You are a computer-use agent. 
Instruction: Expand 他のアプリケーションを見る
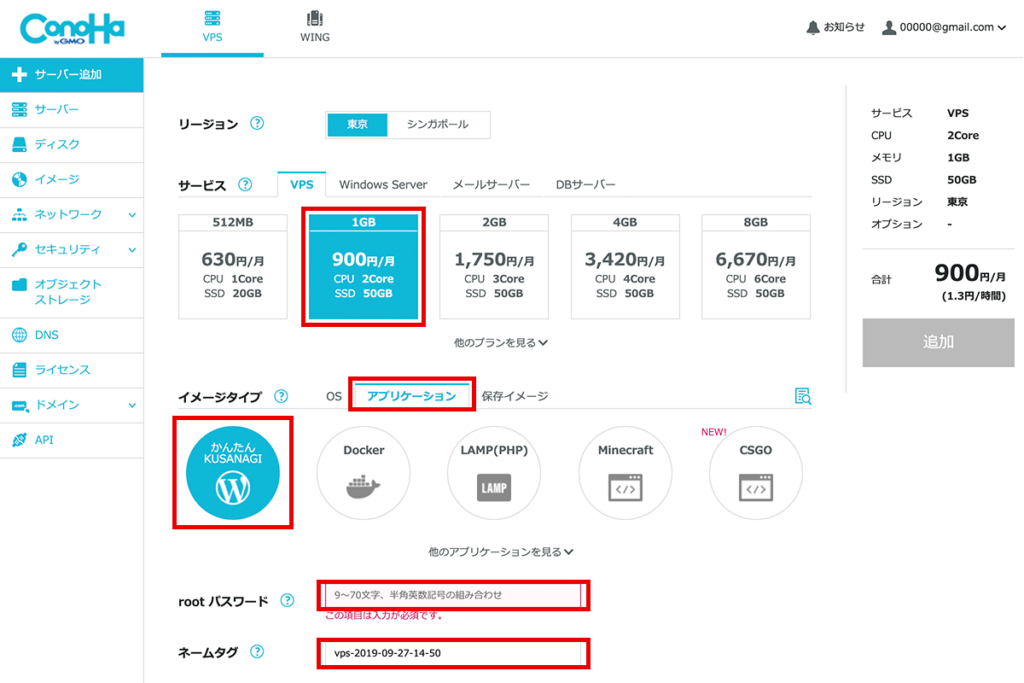501,552
